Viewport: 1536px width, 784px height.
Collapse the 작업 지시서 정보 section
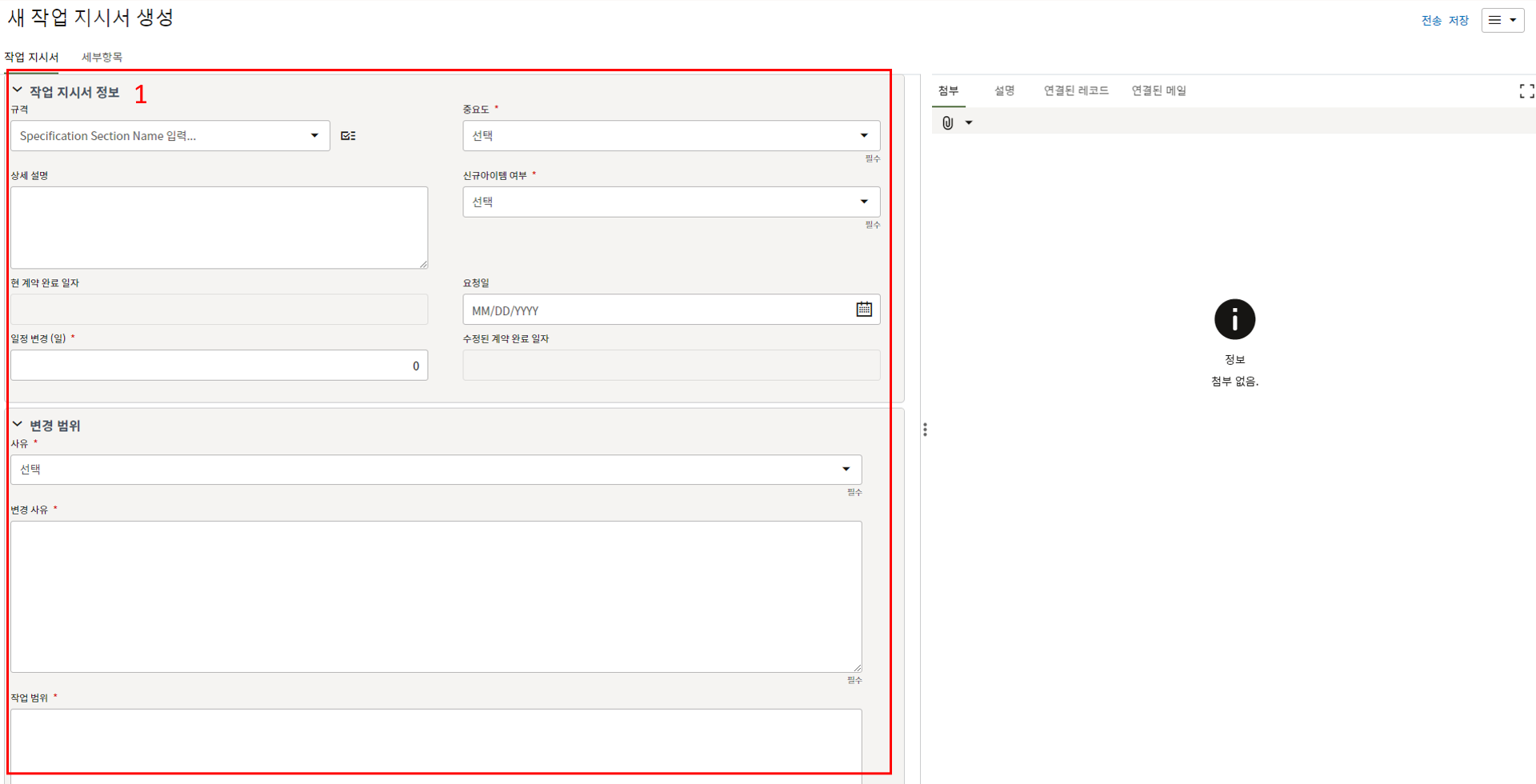click(18, 91)
